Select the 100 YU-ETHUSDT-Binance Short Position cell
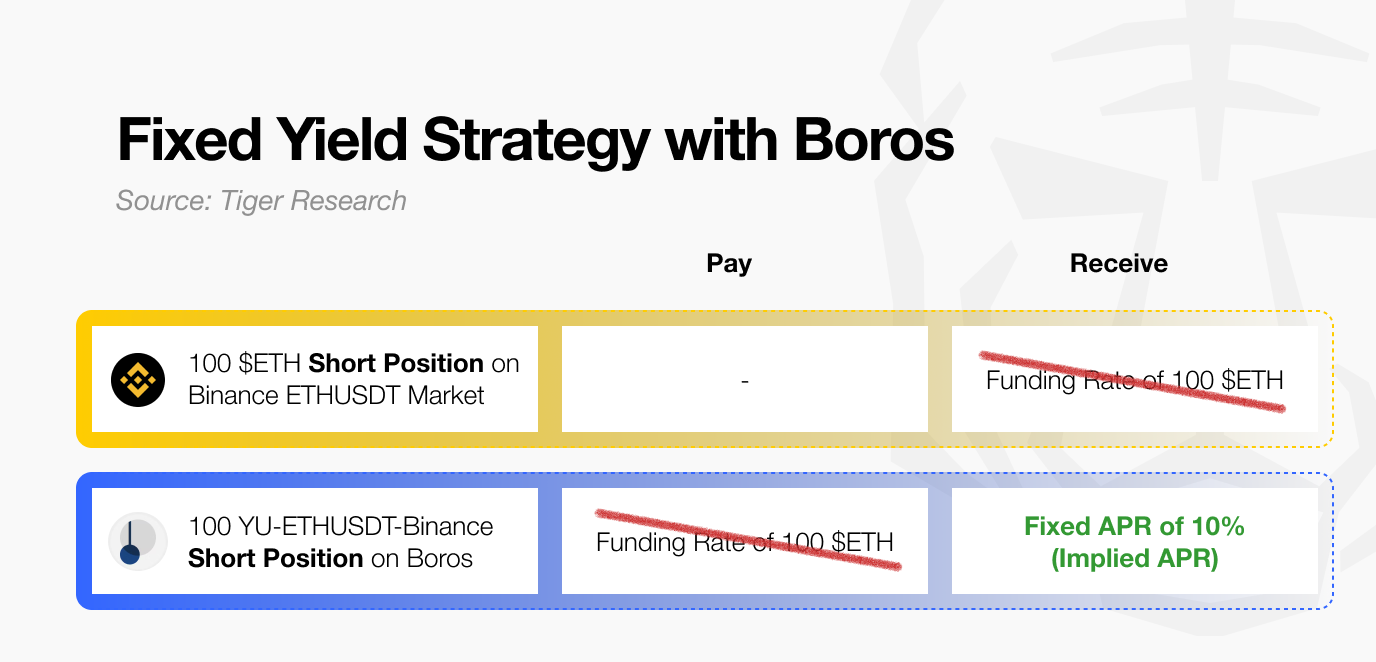1376x662 pixels. coord(315,541)
